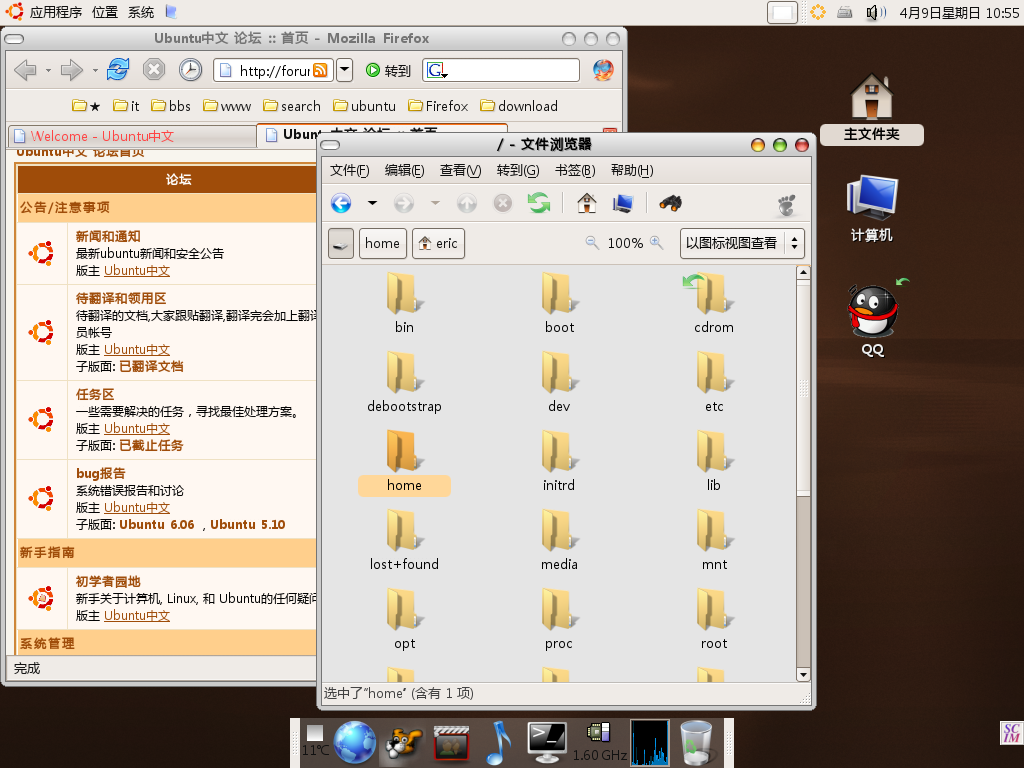Switch to the Welcome - Ubuntu中文 tab

[x=133, y=136]
